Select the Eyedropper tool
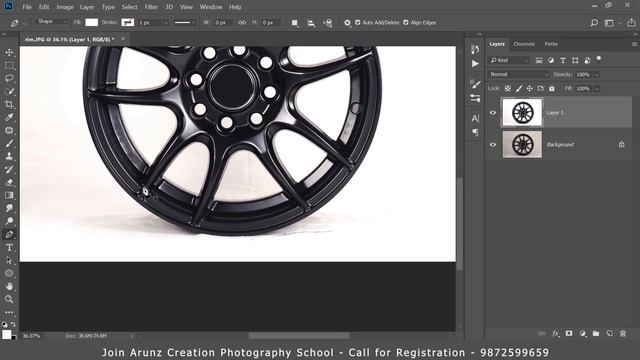 point(9,117)
